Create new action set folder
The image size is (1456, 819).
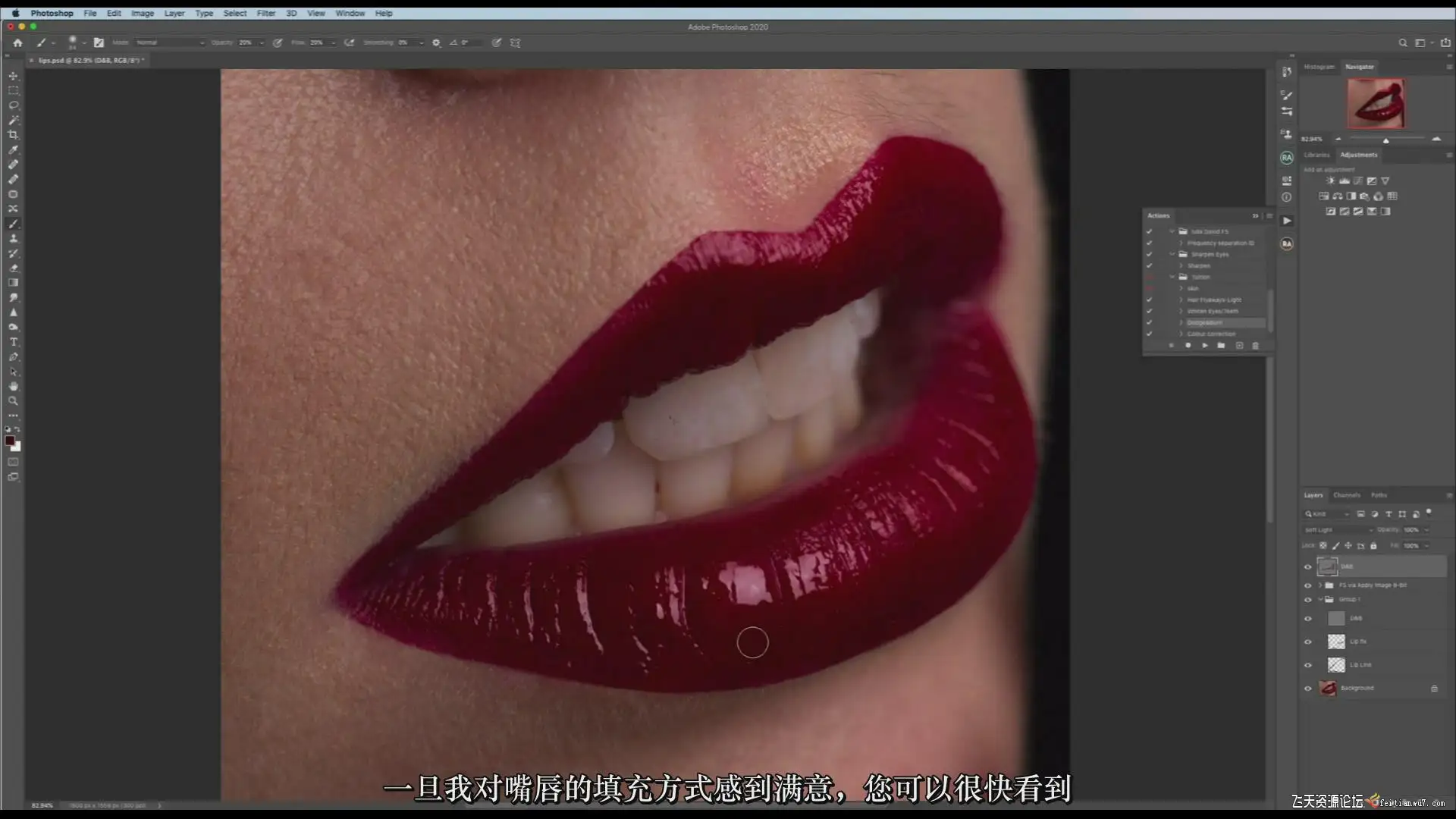[1221, 346]
